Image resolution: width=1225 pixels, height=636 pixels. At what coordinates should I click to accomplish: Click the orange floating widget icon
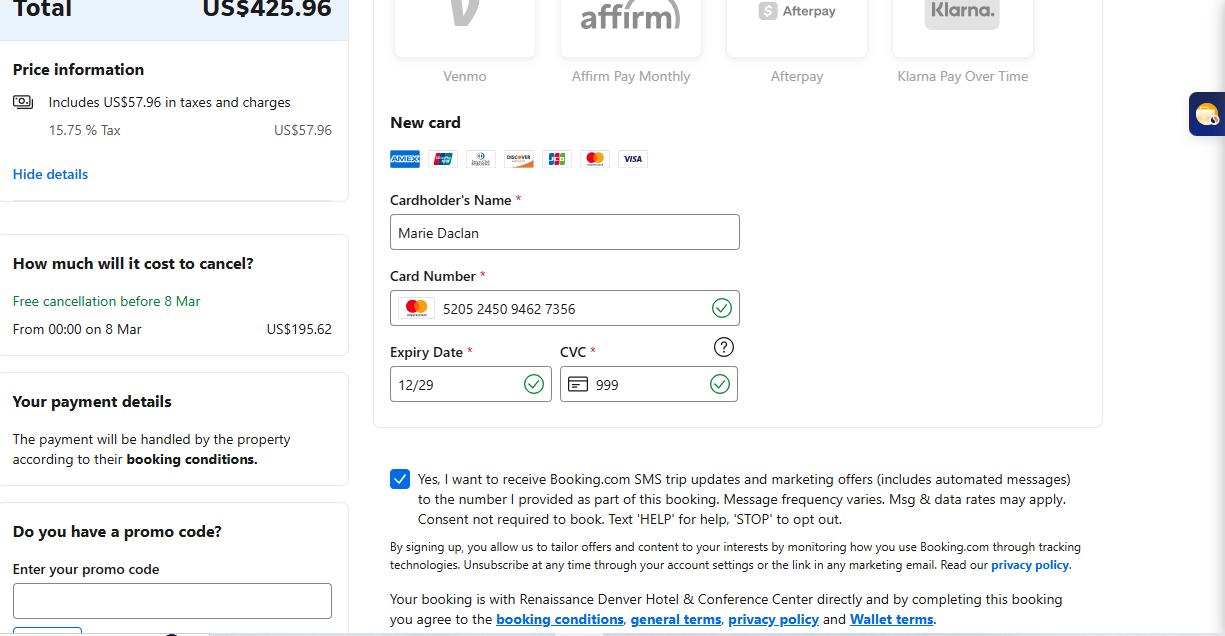pyautogui.click(x=1207, y=114)
